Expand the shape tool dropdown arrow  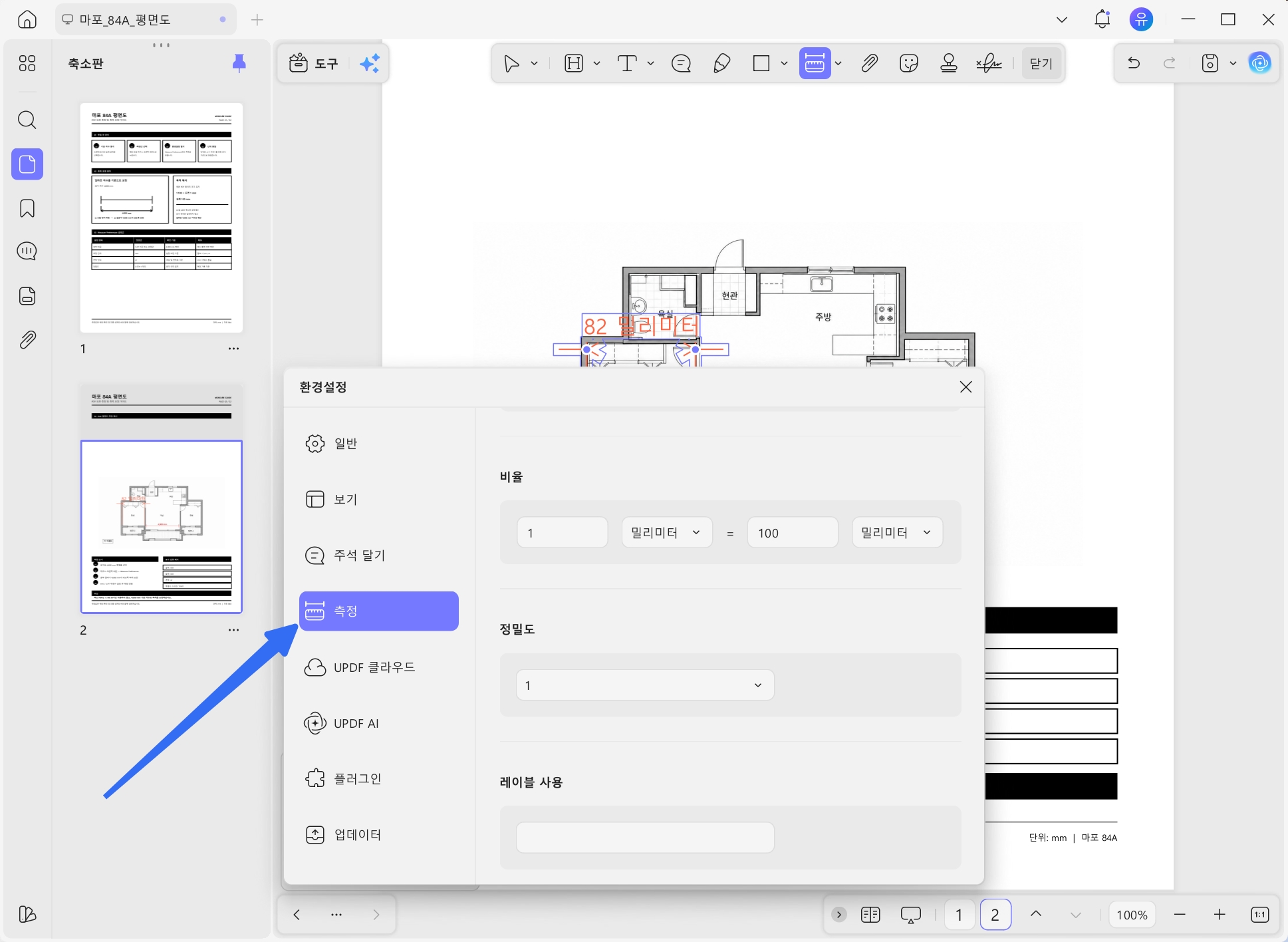tap(784, 63)
